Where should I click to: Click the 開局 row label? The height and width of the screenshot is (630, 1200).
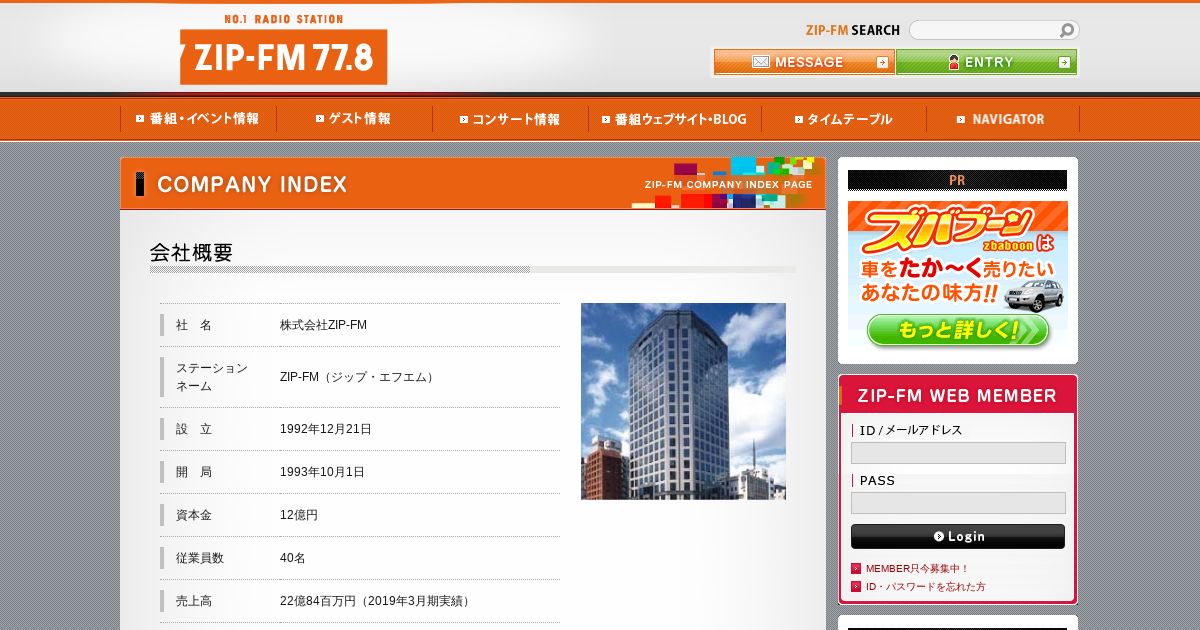[194, 472]
